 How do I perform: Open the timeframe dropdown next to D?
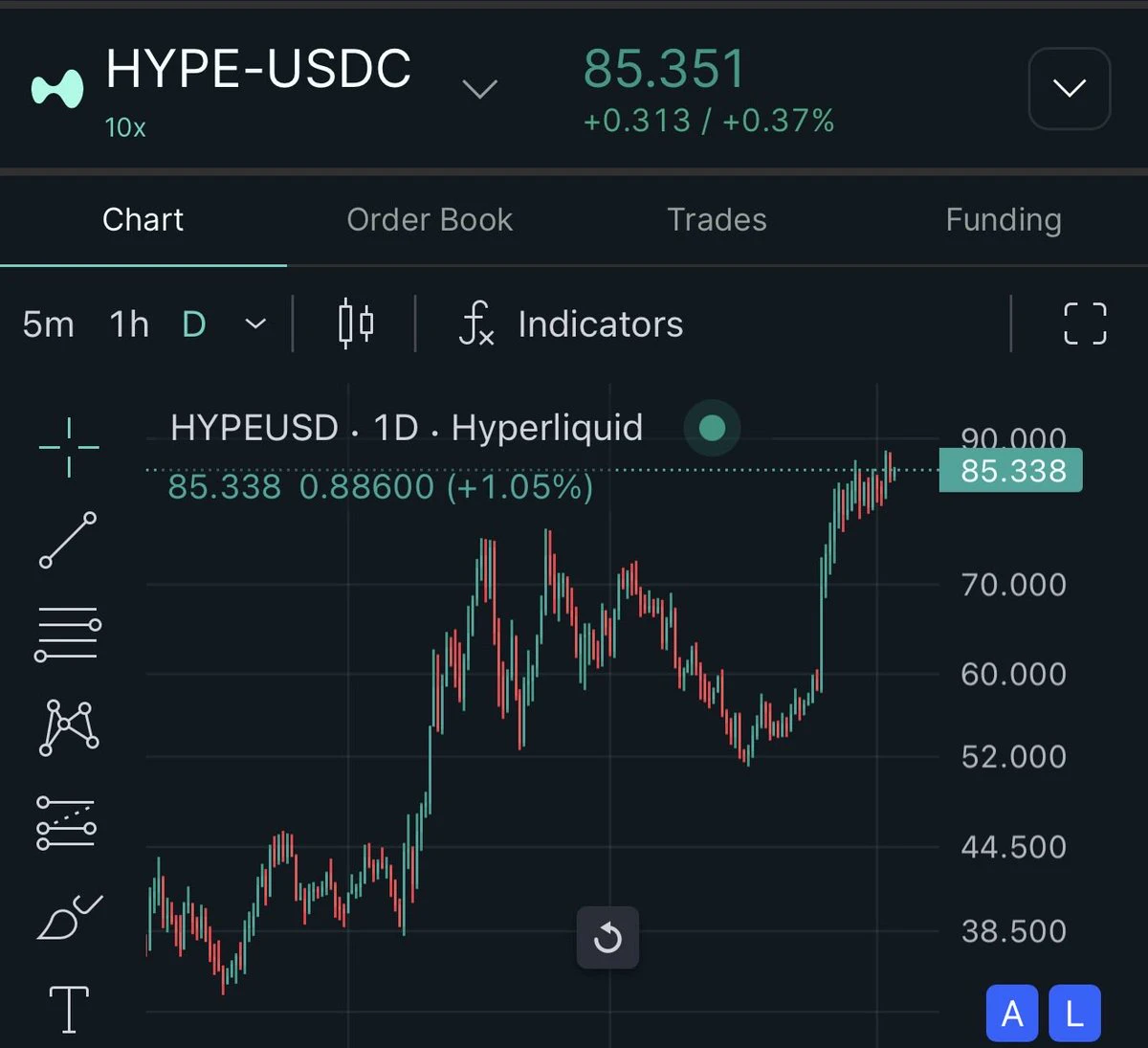(255, 323)
